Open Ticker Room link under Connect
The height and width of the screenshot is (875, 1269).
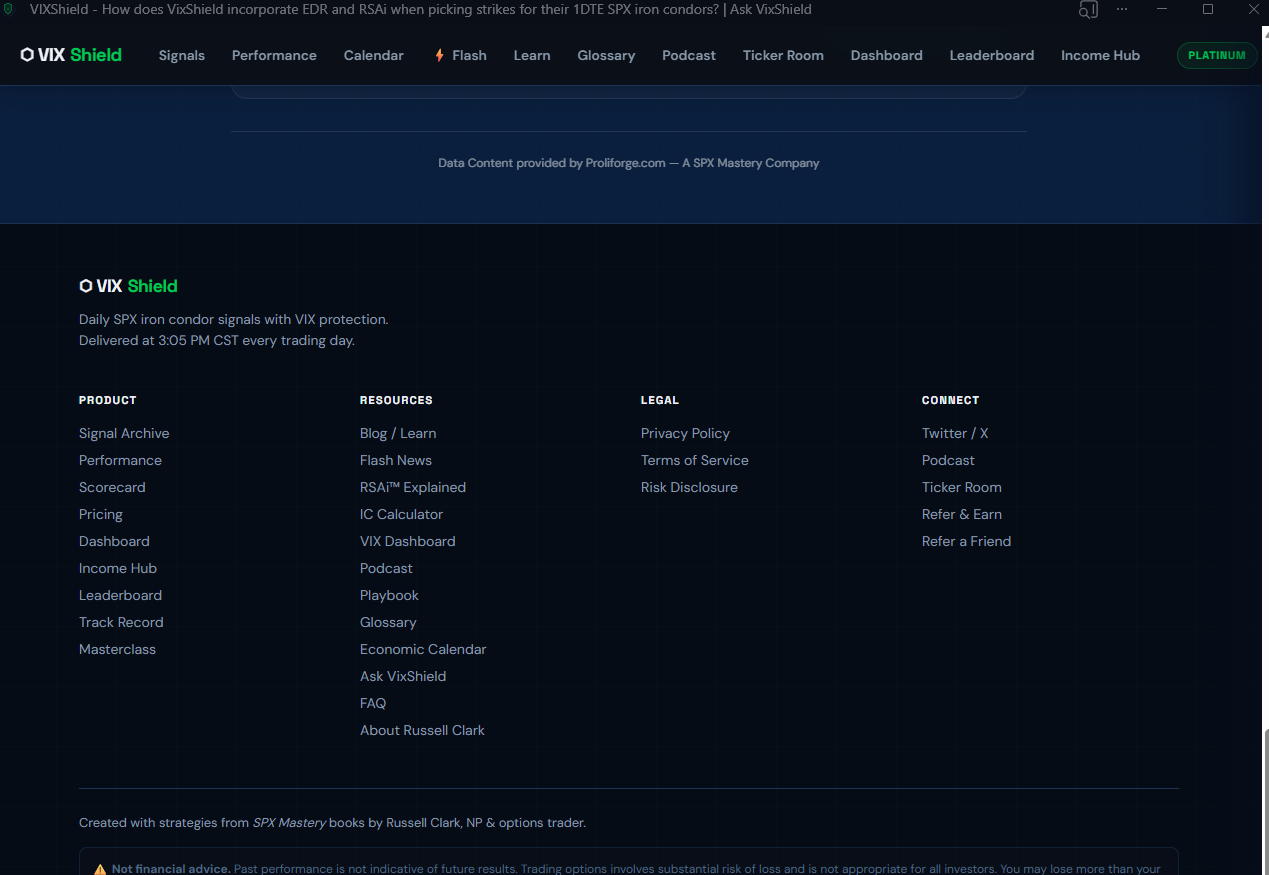pos(961,487)
